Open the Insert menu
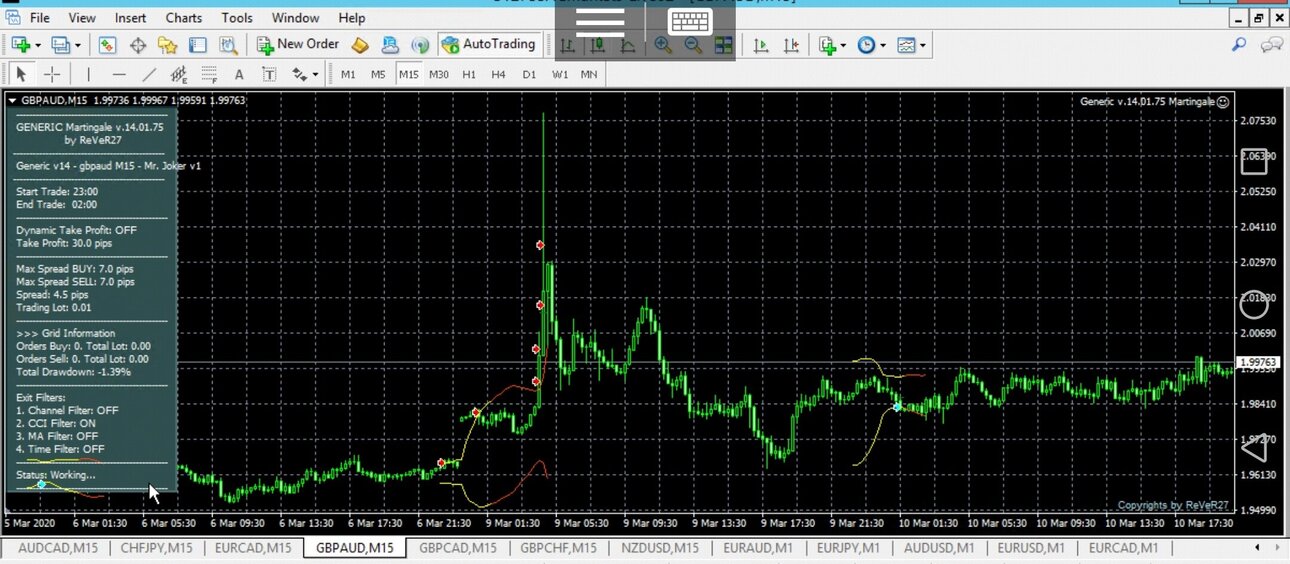 coord(130,18)
